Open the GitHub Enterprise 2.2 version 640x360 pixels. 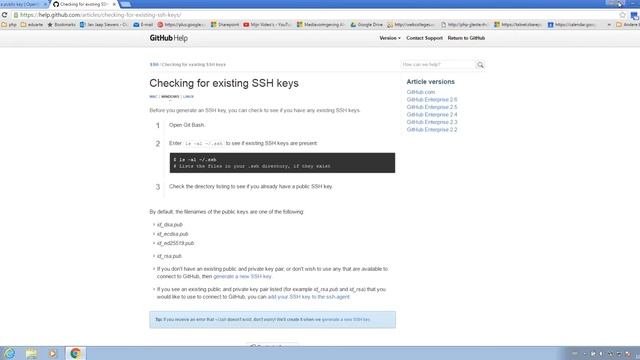click(432, 129)
